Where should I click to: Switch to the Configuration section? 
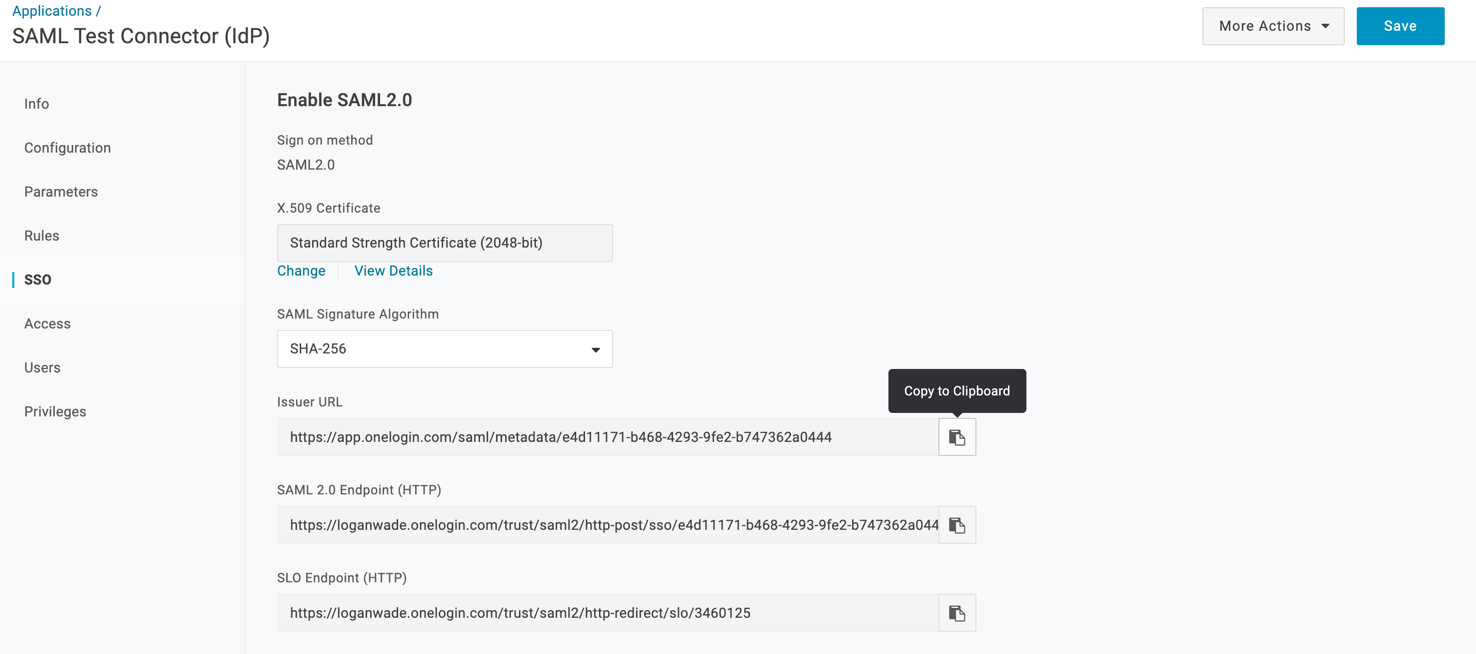[x=67, y=147]
